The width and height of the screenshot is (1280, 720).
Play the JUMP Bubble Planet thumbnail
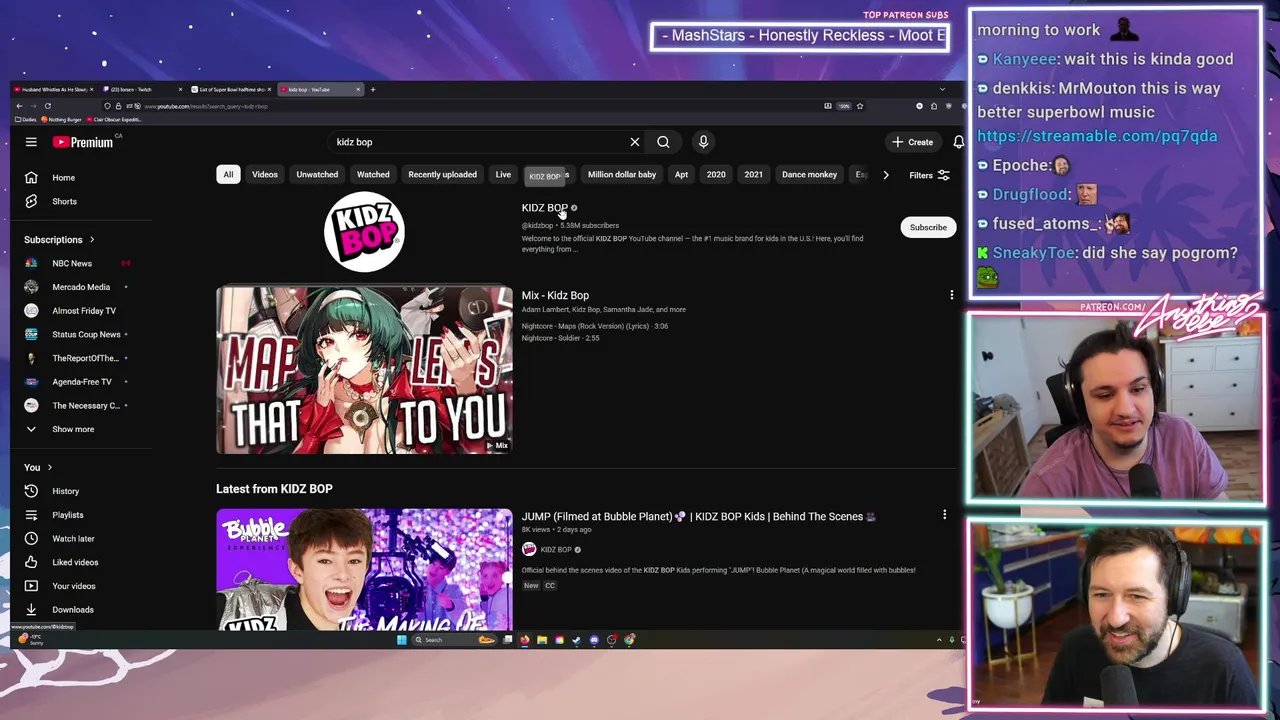tap(364, 570)
